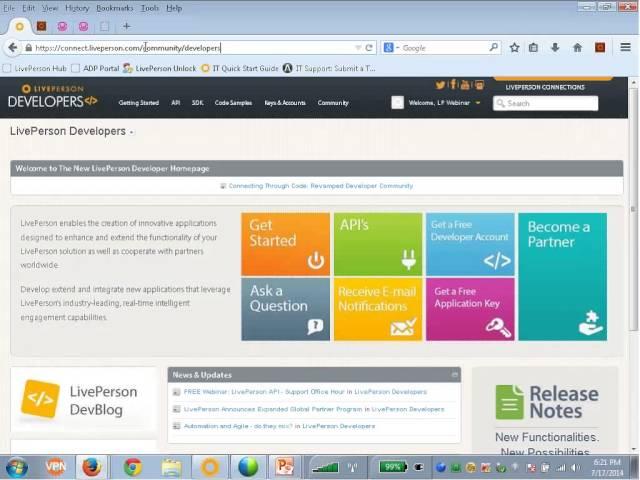Open the VPN taskbar icon

coord(55,467)
